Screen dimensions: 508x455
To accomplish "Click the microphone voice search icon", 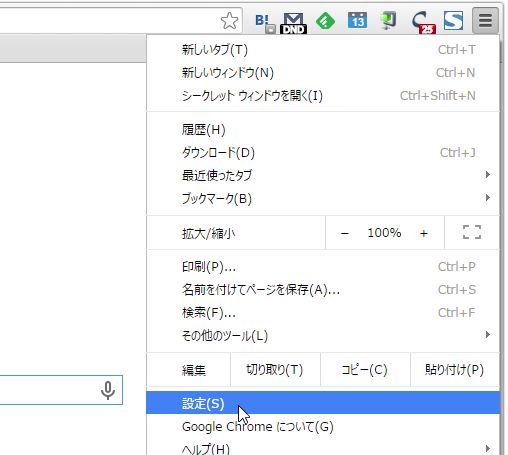I will pos(108,390).
